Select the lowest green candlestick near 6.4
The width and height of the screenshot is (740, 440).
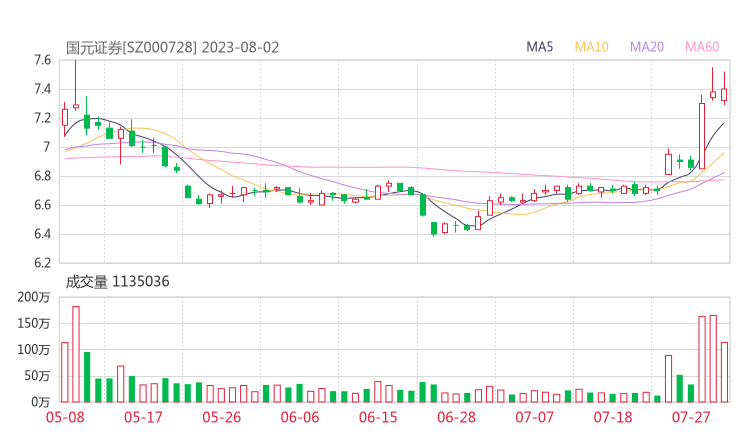click(434, 228)
